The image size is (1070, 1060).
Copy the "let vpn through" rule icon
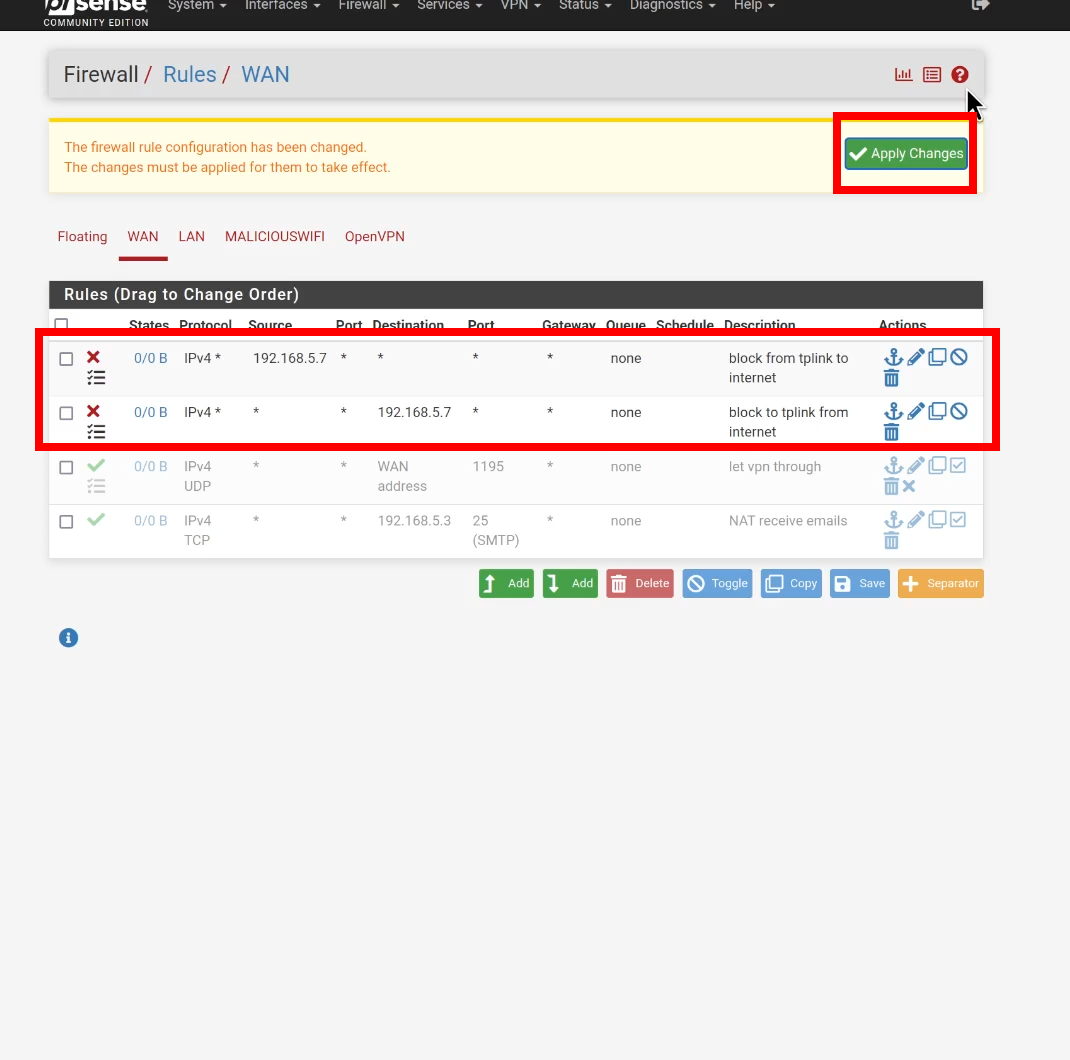tap(937, 465)
